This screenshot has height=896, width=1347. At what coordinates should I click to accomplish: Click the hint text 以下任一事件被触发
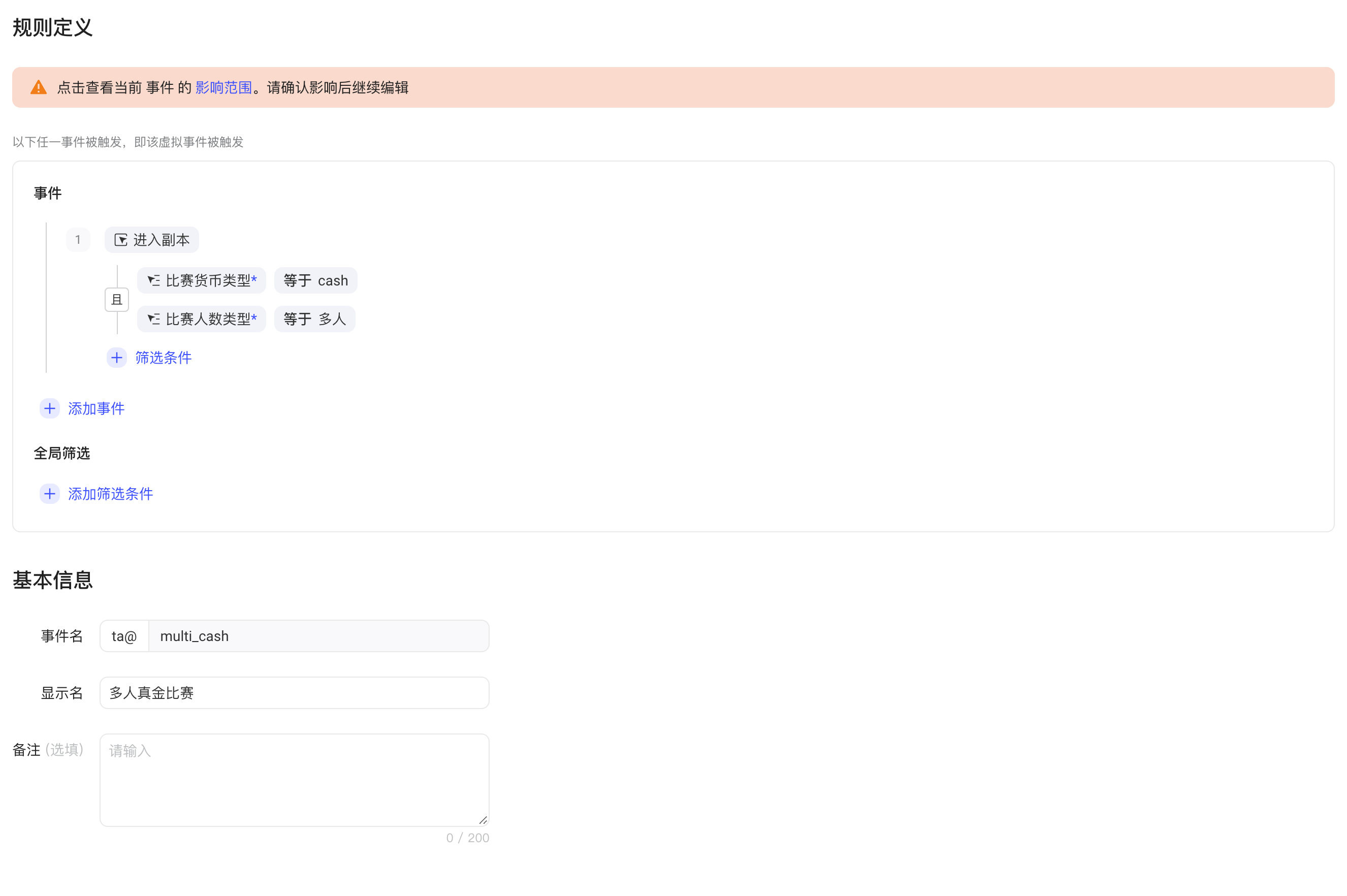[128, 142]
